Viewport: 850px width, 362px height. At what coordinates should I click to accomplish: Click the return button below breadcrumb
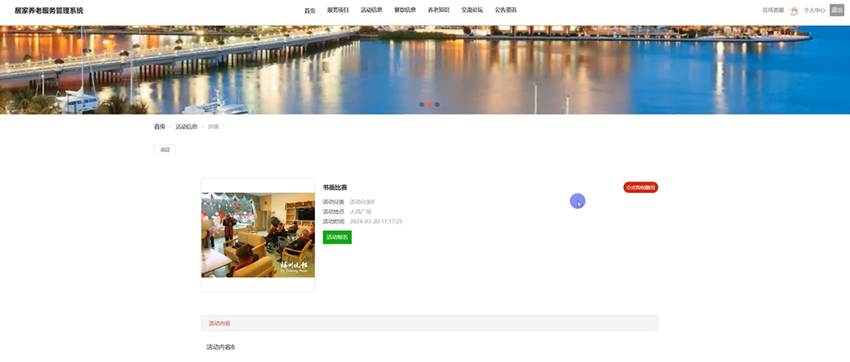point(165,150)
